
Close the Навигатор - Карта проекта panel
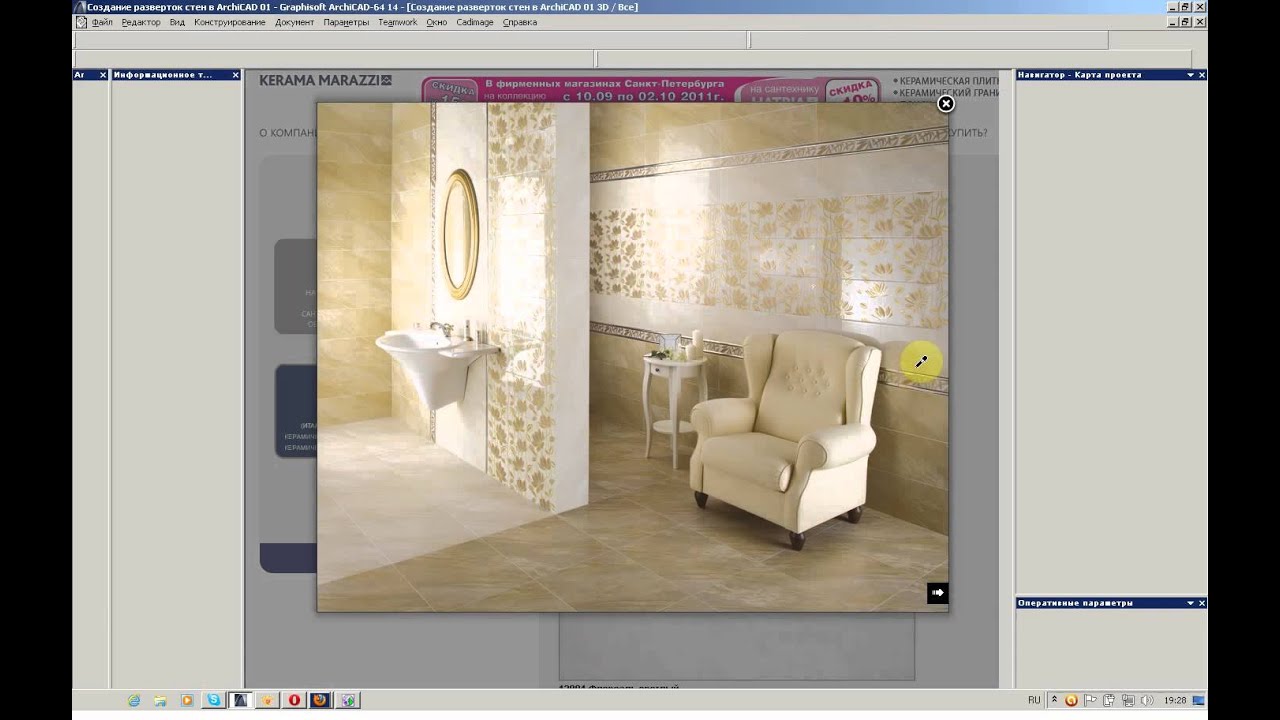pos(1202,75)
